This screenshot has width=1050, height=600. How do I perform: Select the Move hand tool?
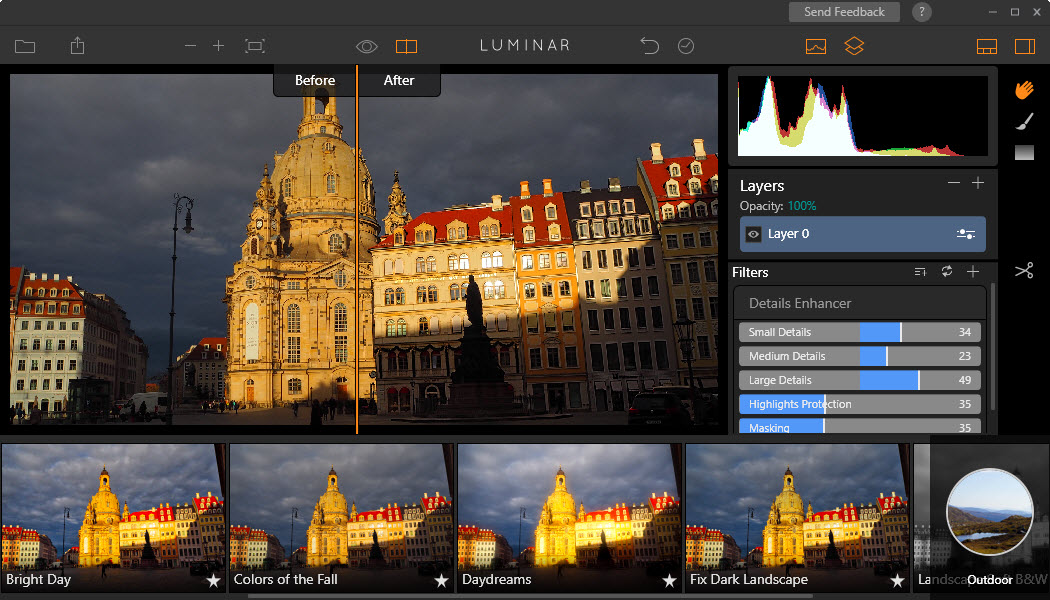pyautogui.click(x=1024, y=90)
